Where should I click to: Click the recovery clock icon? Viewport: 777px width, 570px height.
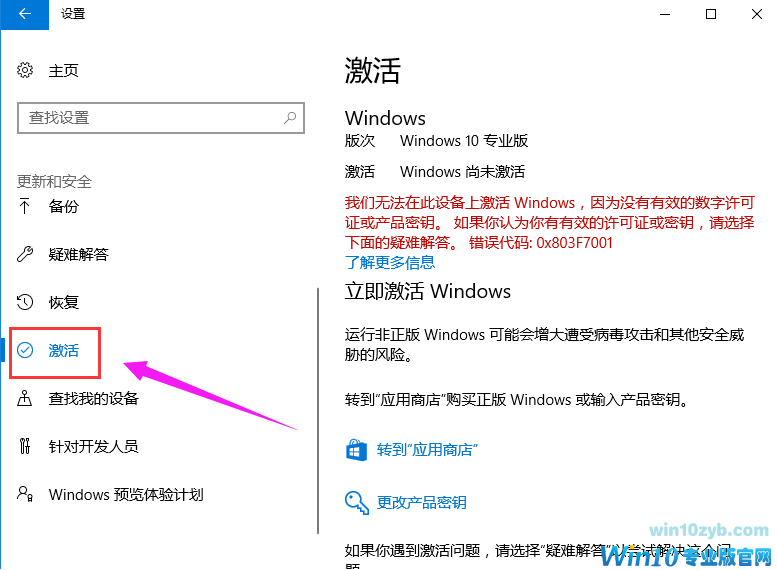25,302
